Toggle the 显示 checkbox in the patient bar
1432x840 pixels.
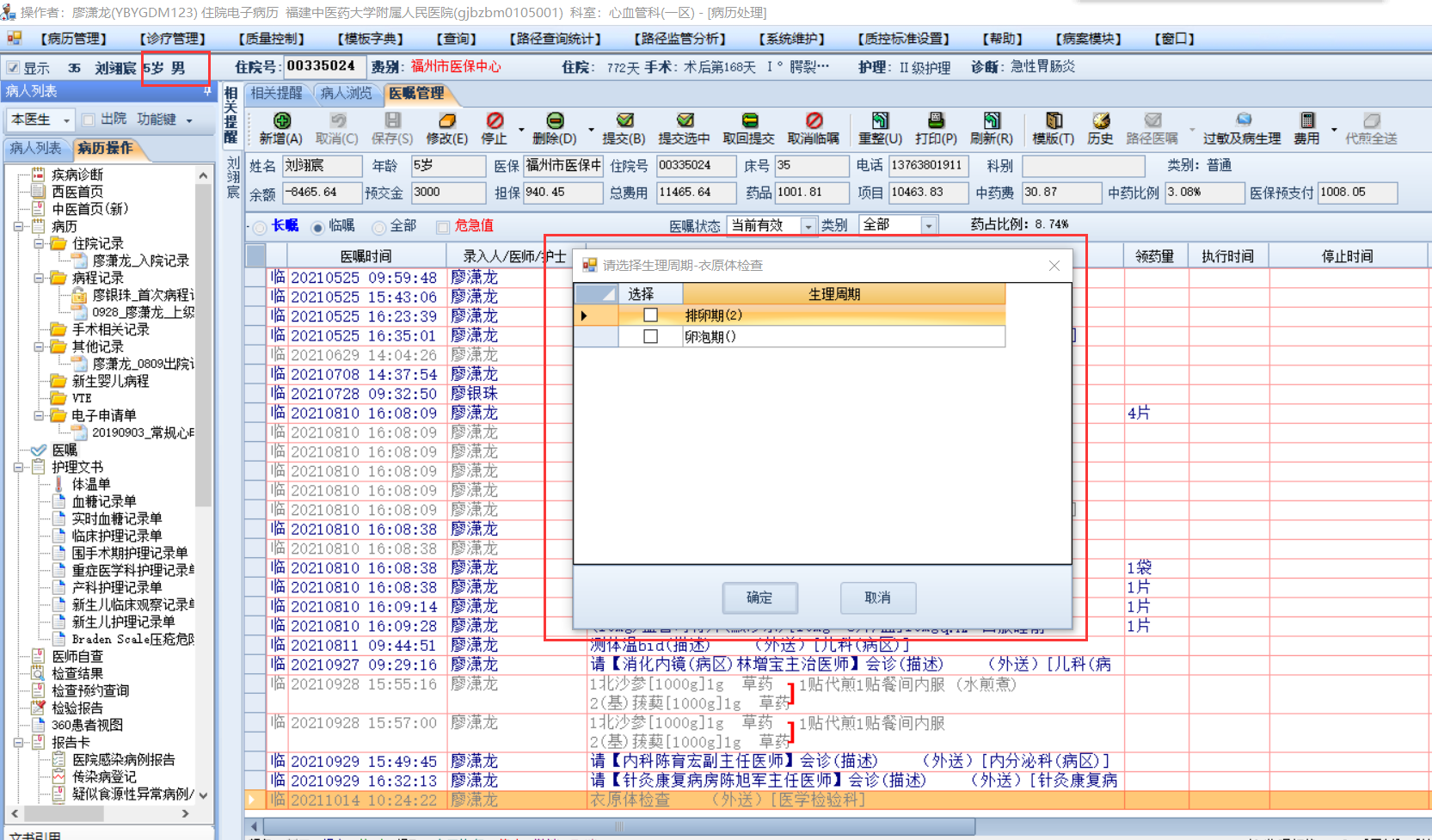coord(13,67)
